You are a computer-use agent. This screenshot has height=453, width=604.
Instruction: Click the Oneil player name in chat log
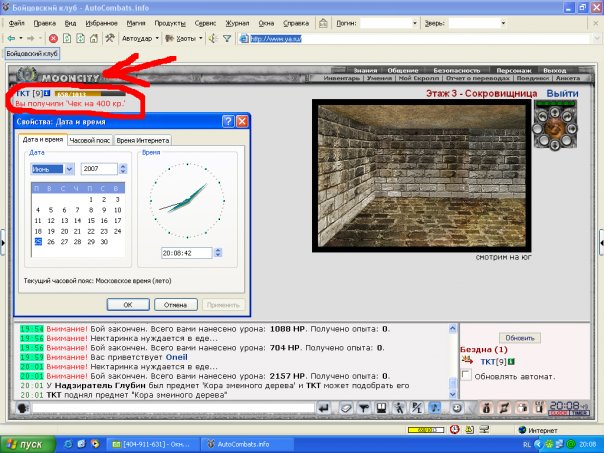click(176, 357)
